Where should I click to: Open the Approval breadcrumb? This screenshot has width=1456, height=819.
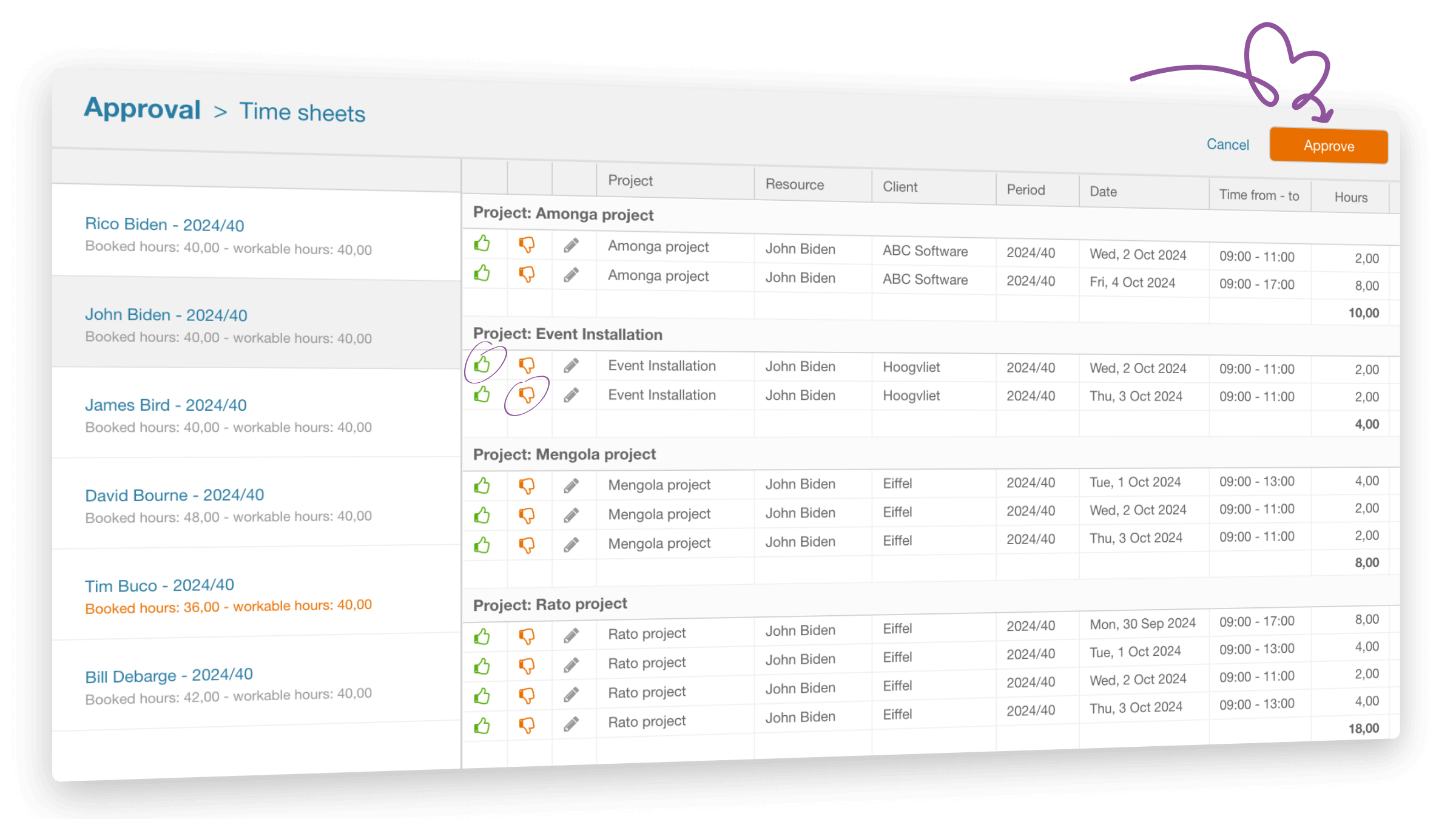tap(143, 109)
